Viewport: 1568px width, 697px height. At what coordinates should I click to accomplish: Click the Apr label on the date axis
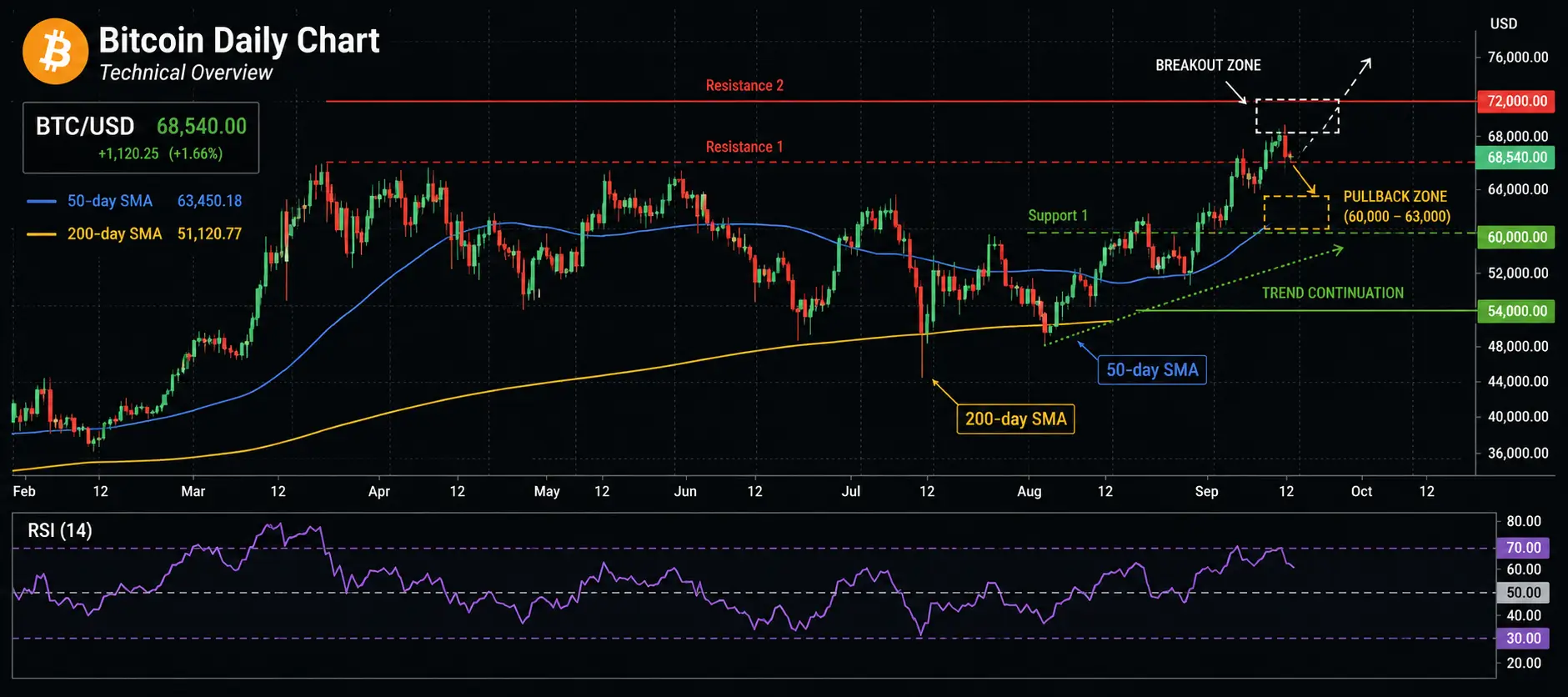tap(379, 491)
